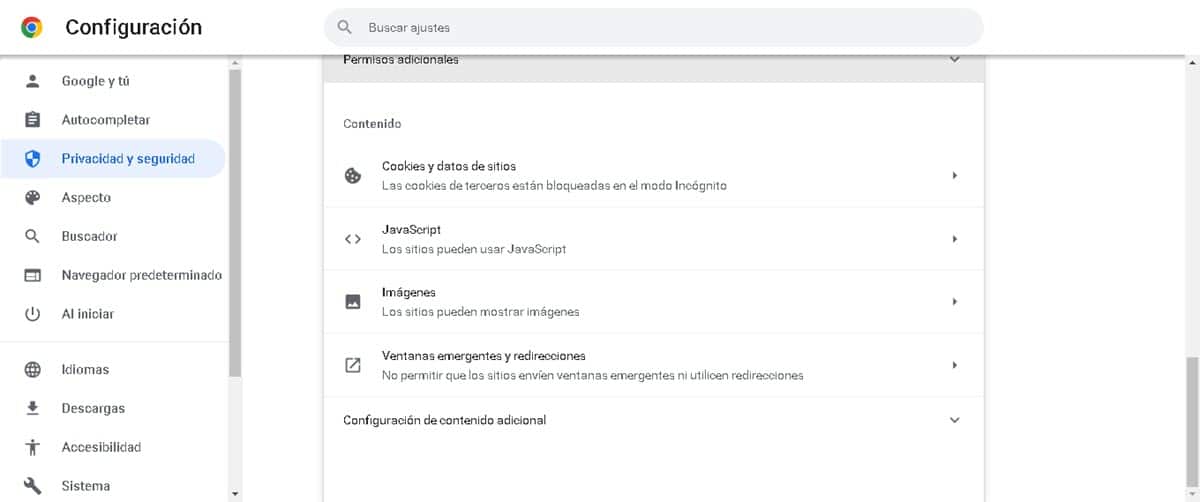The image size is (1200, 502).
Task: Click the globe icon beside Idiomas
Action: click(32, 370)
